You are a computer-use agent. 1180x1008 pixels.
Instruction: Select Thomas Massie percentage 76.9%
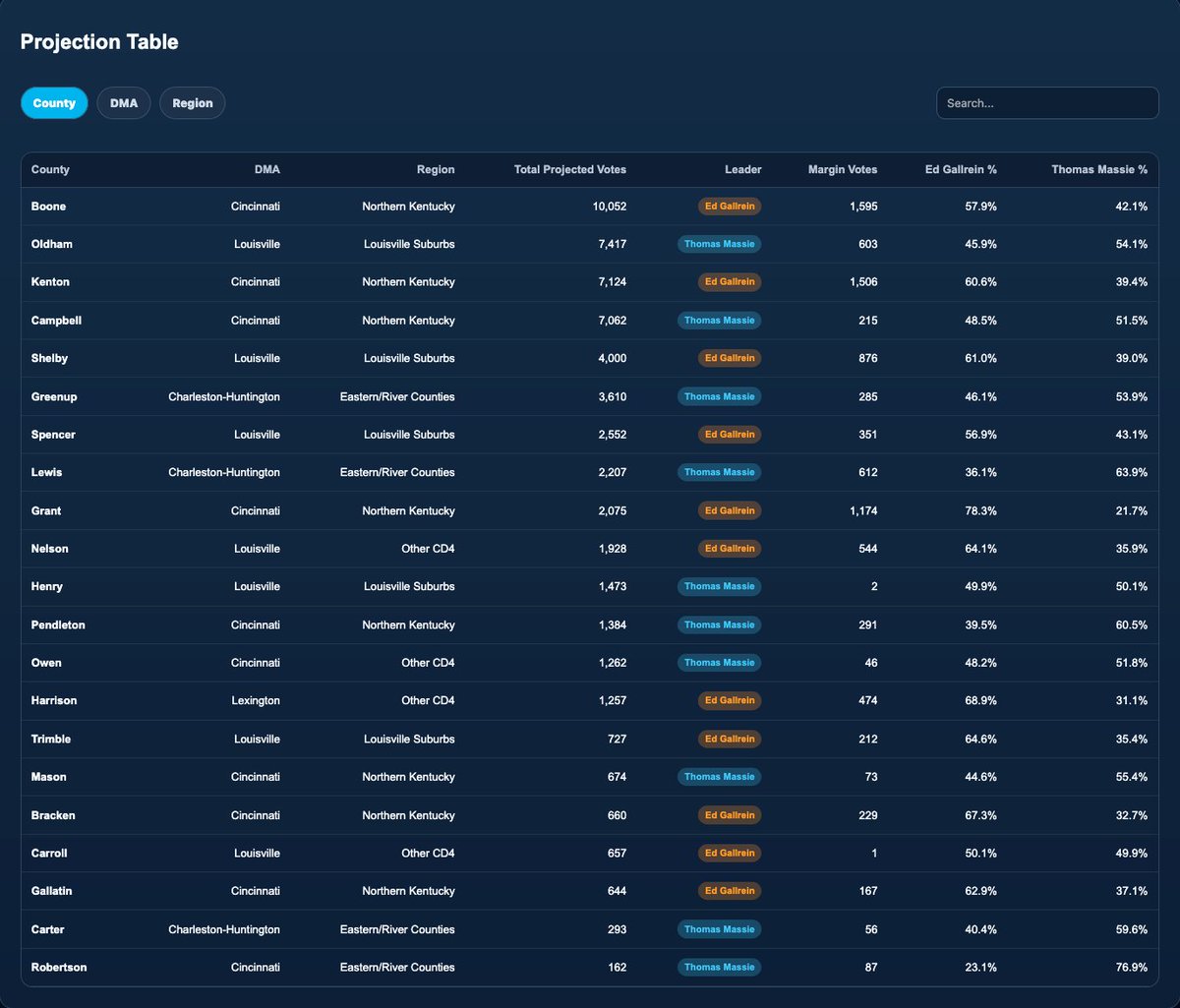(1132, 967)
